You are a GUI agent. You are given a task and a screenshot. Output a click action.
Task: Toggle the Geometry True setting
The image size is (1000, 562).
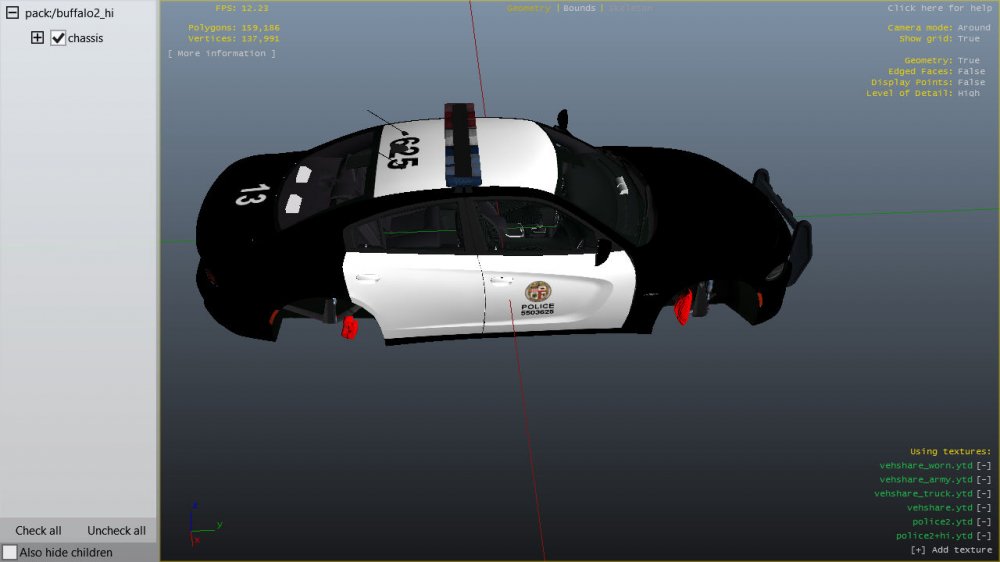point(942,61)
